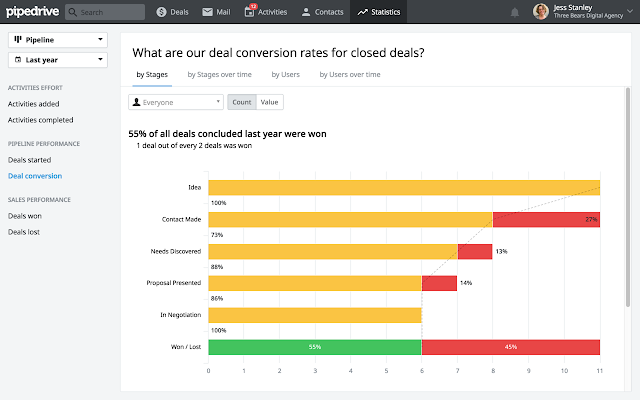Open Activities calendar icon with badge
The width and height of the screenshot is (640, 400).
(x=249, y=11)
